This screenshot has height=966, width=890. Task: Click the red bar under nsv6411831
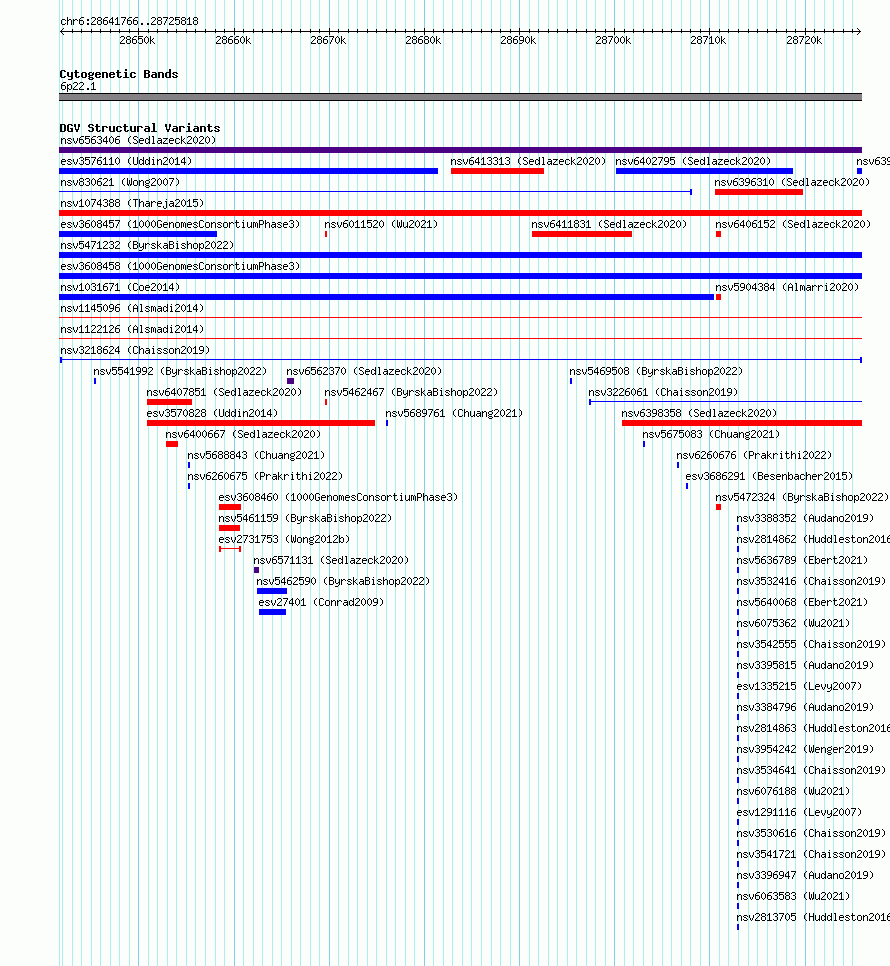(582, 234)
